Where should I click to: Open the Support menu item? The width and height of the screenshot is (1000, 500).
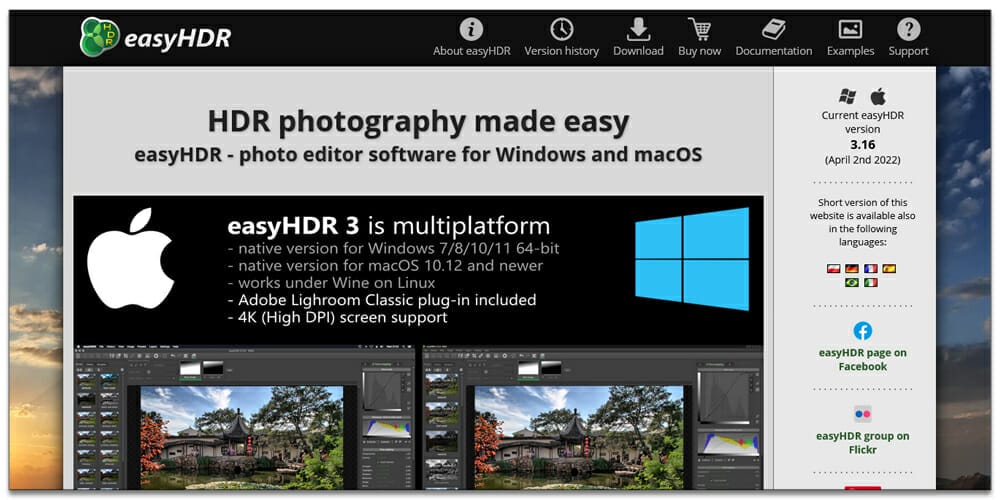[x=908, y=38]
